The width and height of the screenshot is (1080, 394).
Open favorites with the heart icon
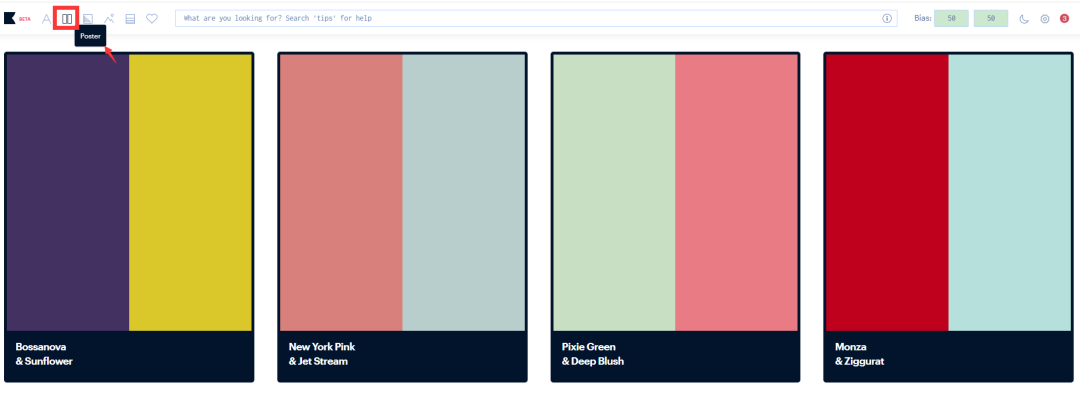coord(152,19)
